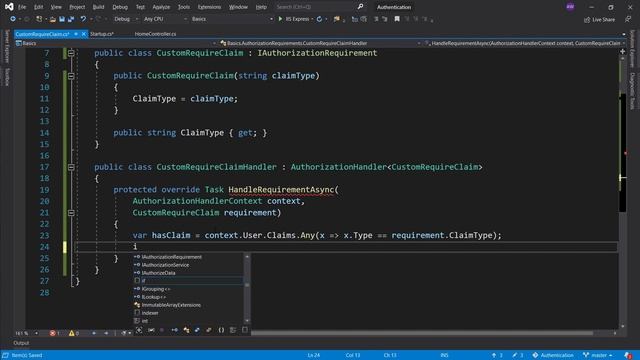Open Live Share

(x=599, y=20)
